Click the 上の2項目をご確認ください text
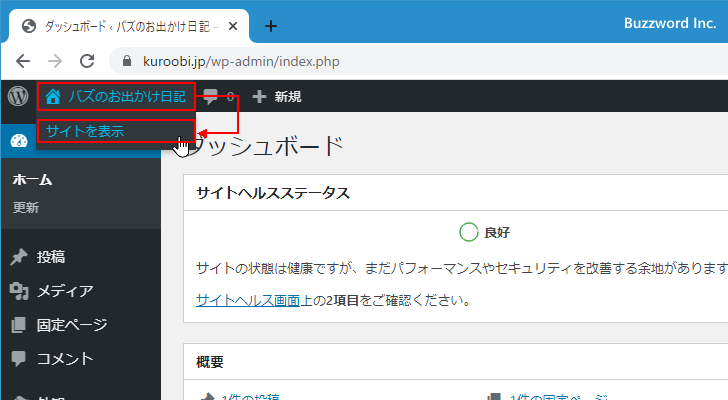728x400 pixels. point(385,300)
